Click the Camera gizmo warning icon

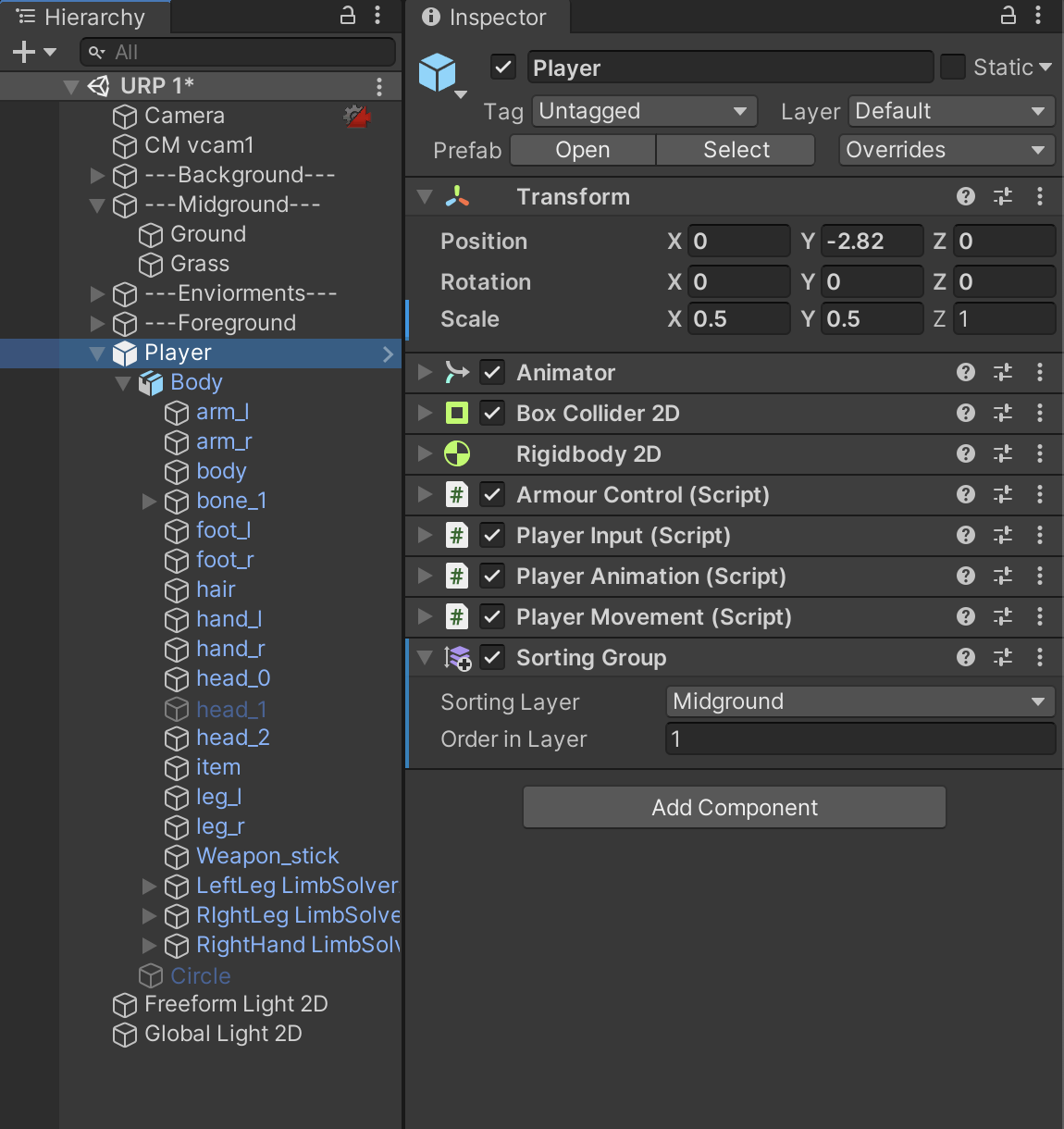tap(357, 117)
